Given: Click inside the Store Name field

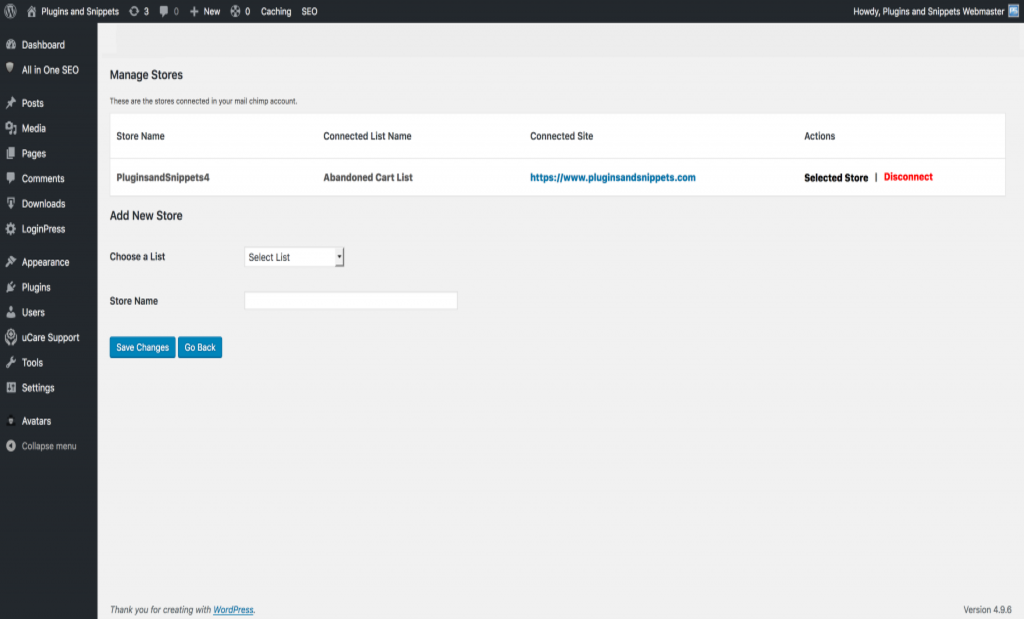Looking at the screenshot, I should pos(350,300).
